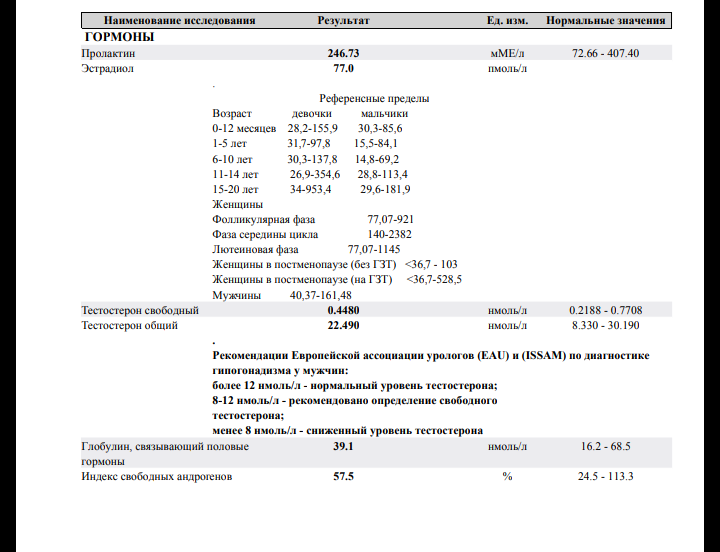Select the prolactin result value 246.73
Viewport: 720px width, 552px height.
(x=343, y=53)
